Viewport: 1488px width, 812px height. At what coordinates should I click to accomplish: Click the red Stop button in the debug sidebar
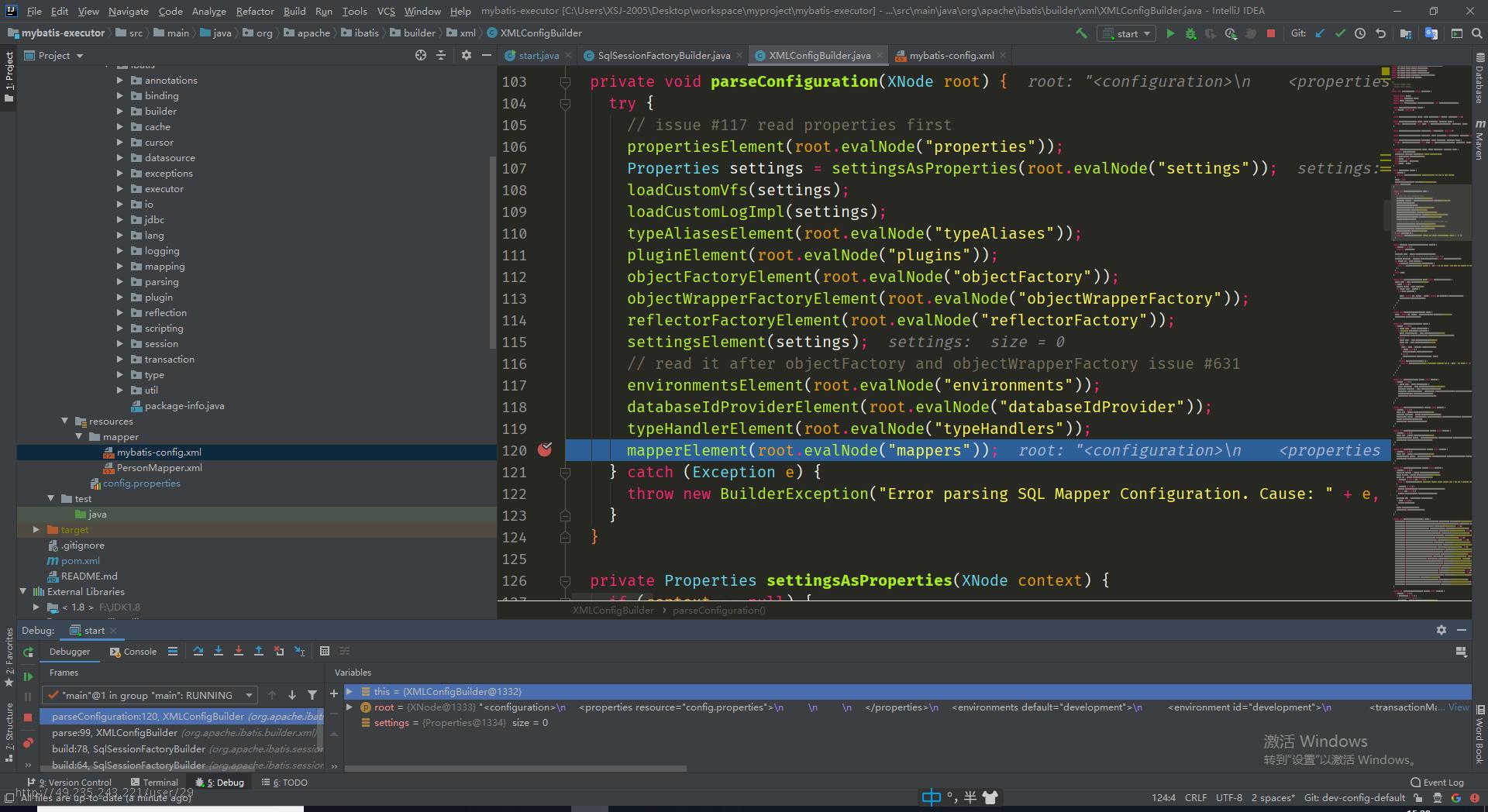pyautogui.click(x=28, y=717)
